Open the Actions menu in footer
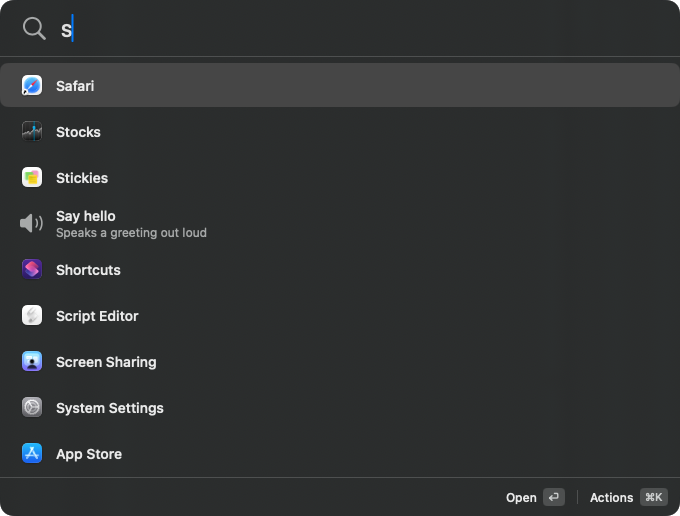Viewport: 680px width, 516px height. (x=611, y=497)
